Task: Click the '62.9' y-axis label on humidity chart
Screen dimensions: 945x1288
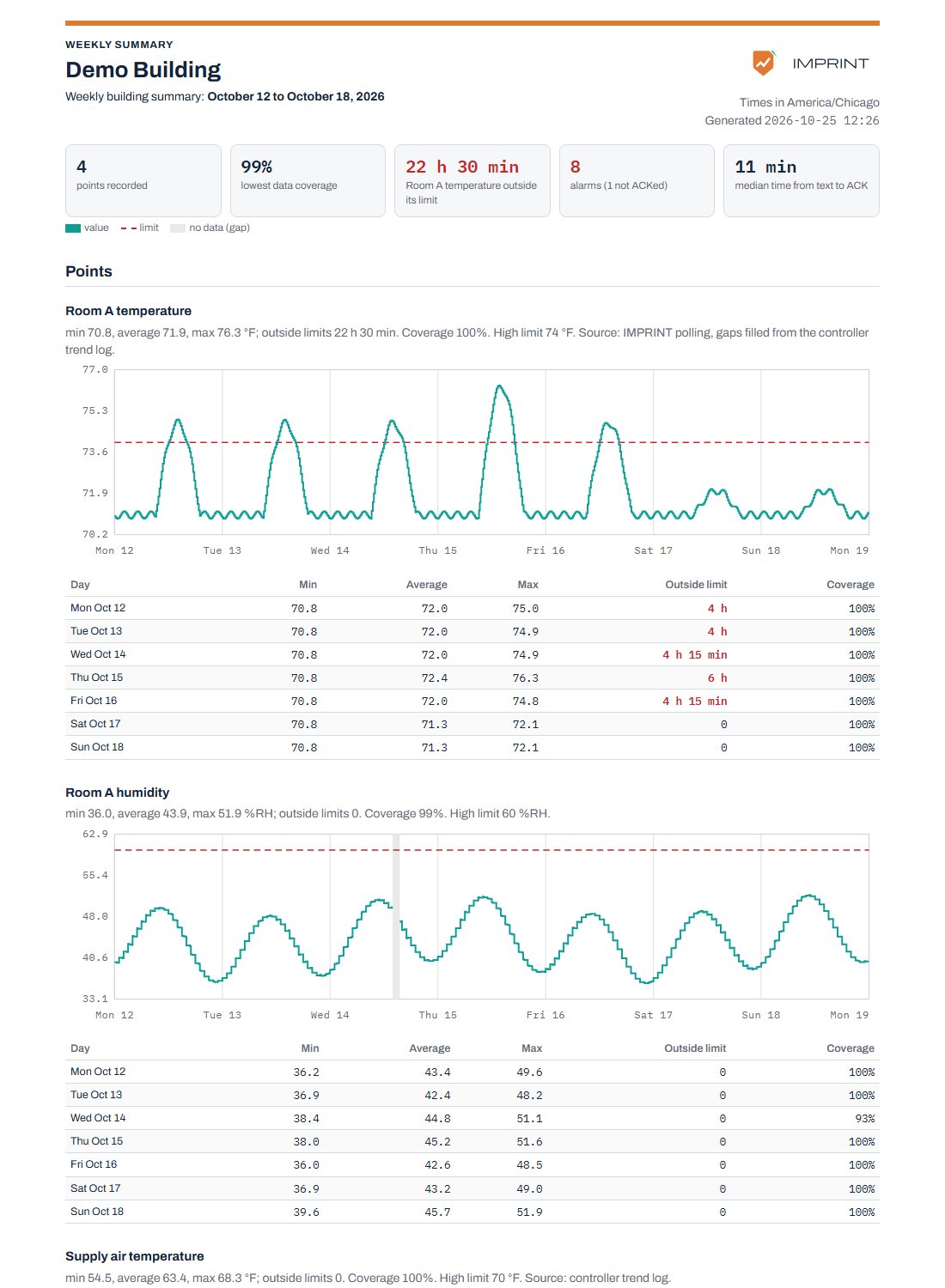Action: tap(95, 834)
